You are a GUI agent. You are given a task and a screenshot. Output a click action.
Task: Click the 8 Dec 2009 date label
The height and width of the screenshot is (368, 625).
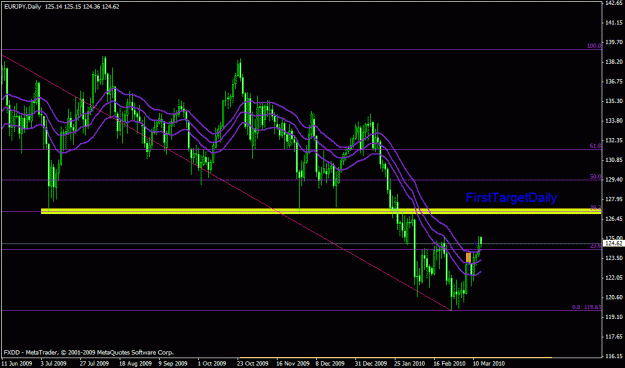point(330,363)
